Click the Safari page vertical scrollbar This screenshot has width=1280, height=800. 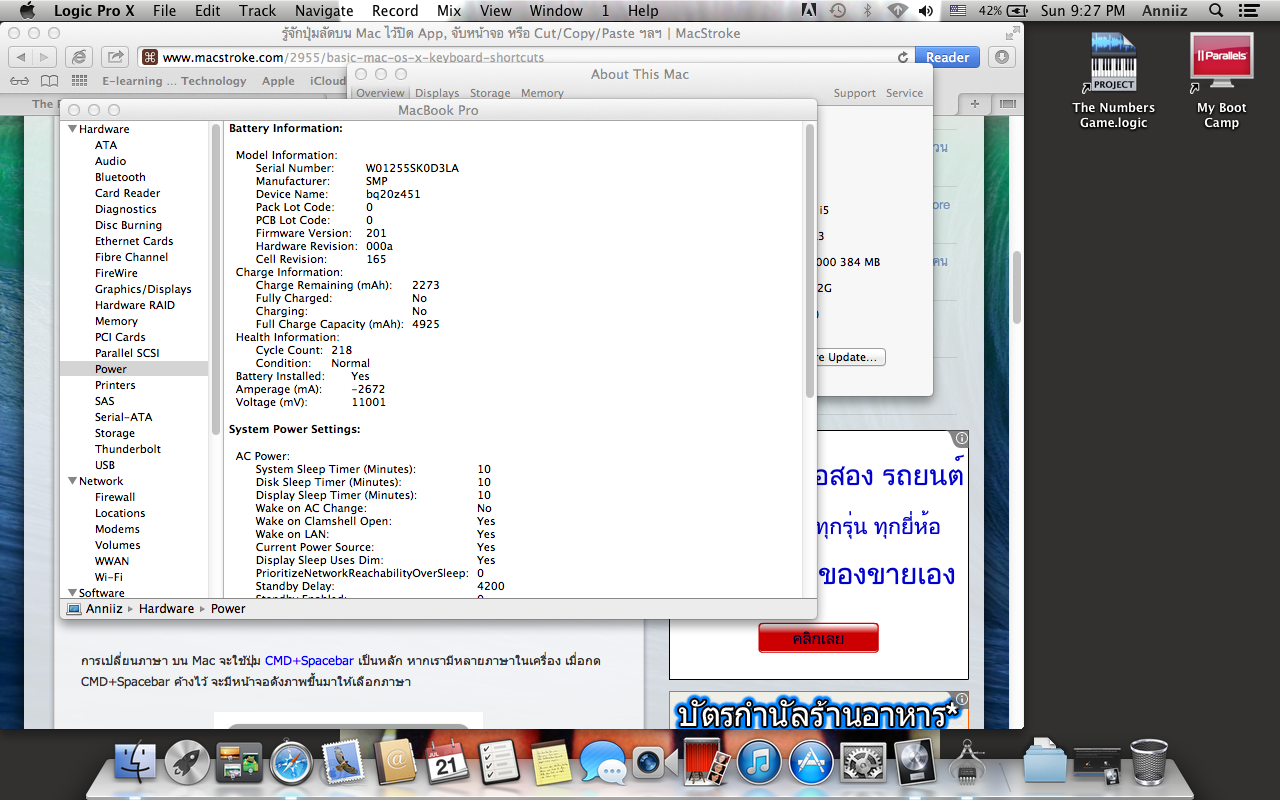point(1016,287)
